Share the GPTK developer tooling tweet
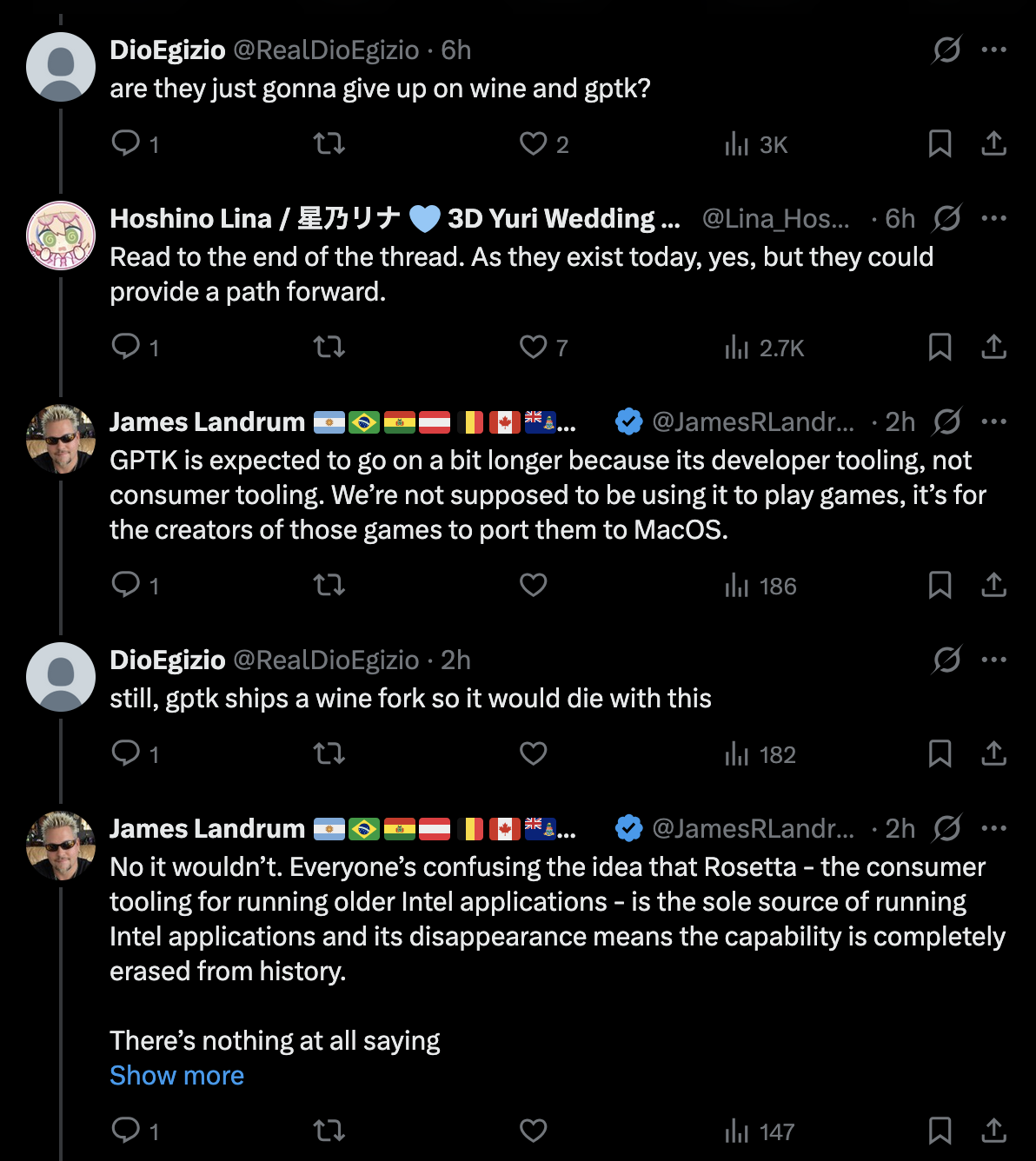The width and height of the screenshot is (1036, 1161). [x=993, y=586]
